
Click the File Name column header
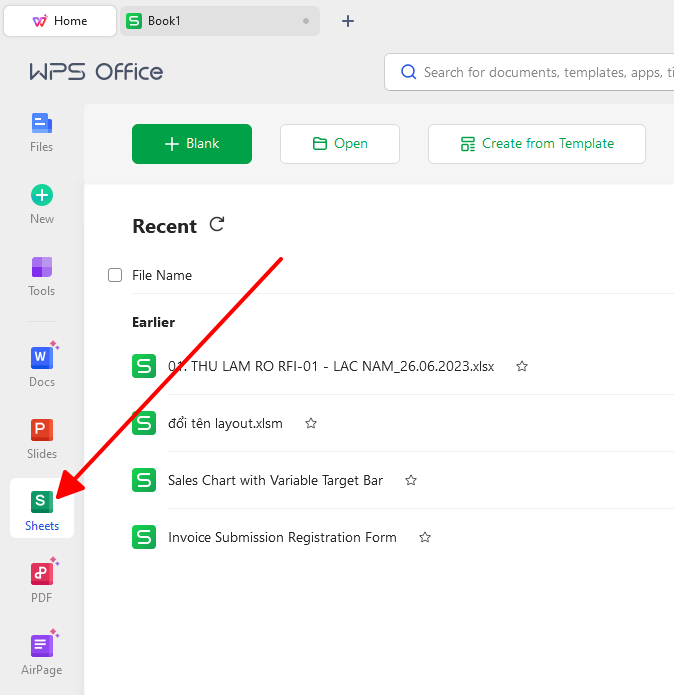click(162, 275)
